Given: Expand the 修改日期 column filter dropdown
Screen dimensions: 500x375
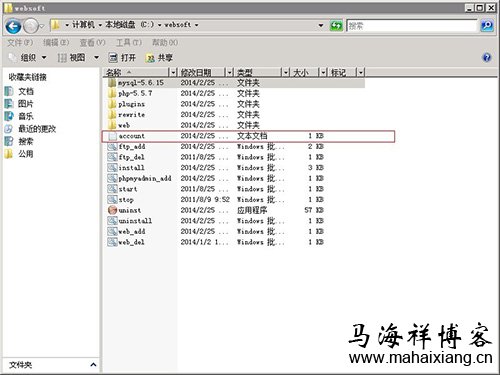Looking at the screenshot, I should pyautogui.click(x=229, y=72).
